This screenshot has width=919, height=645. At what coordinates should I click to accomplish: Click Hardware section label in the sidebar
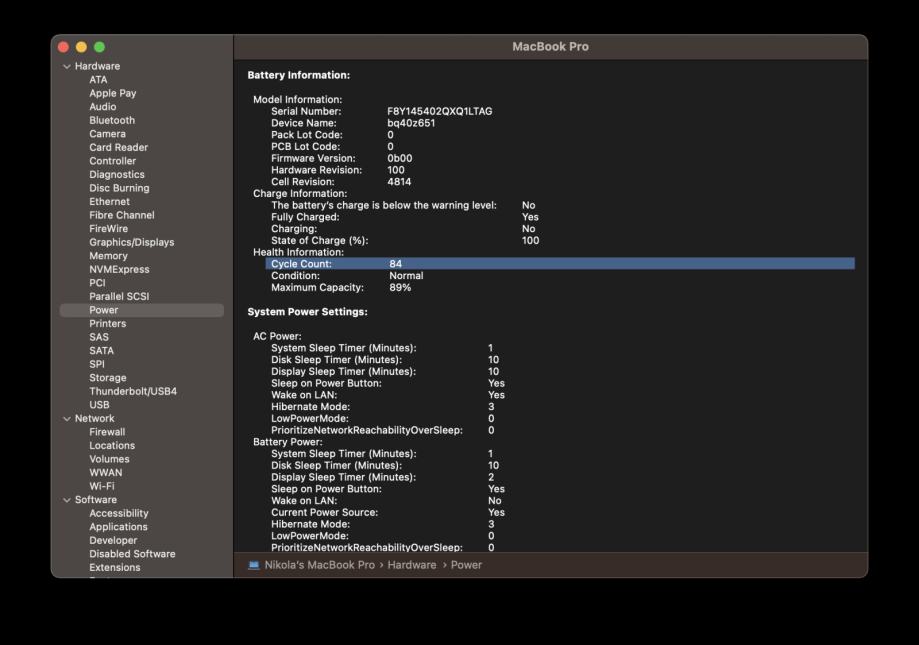(97, 66)
